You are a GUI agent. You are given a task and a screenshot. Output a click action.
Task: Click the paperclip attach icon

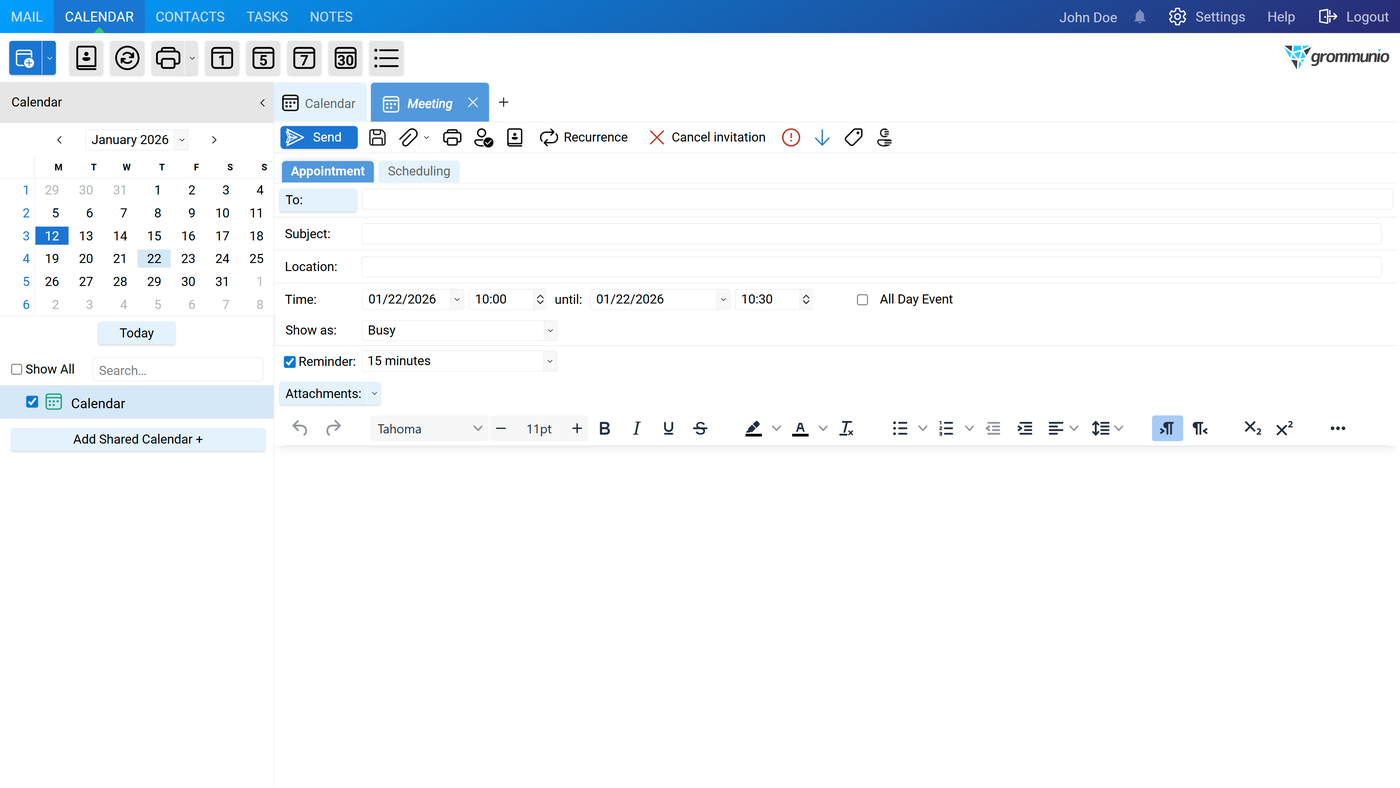coord(408,138)
